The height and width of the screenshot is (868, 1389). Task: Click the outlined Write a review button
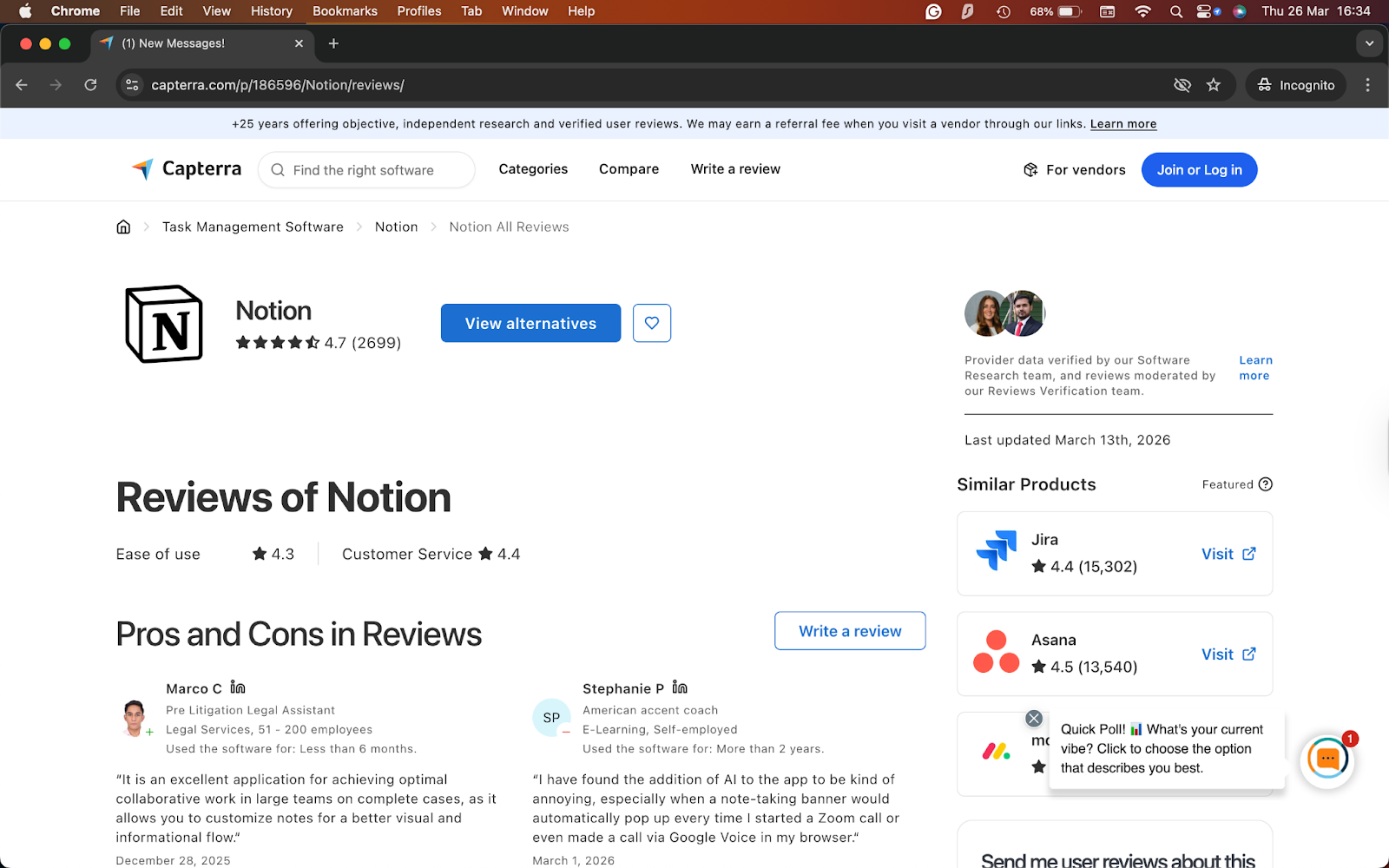[850, 631]
